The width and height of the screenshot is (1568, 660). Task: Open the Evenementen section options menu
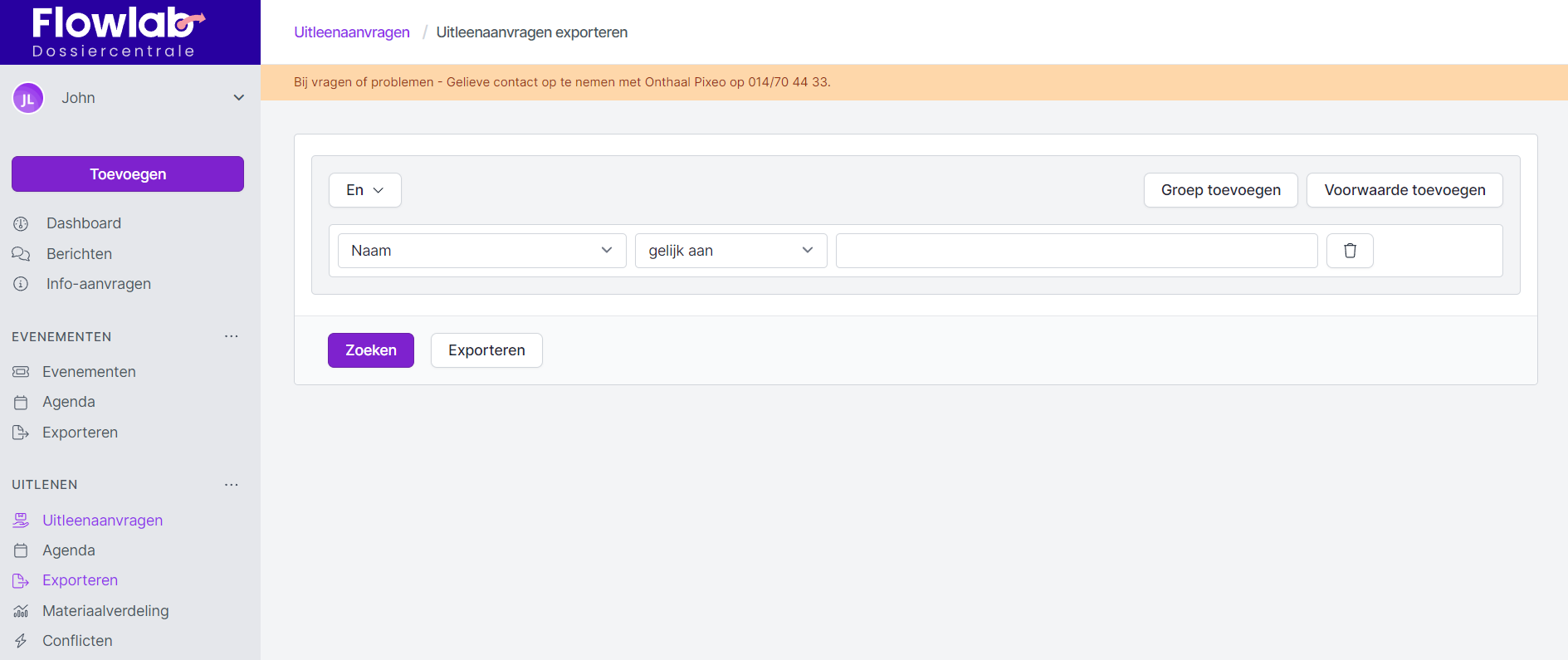[232, 336]
